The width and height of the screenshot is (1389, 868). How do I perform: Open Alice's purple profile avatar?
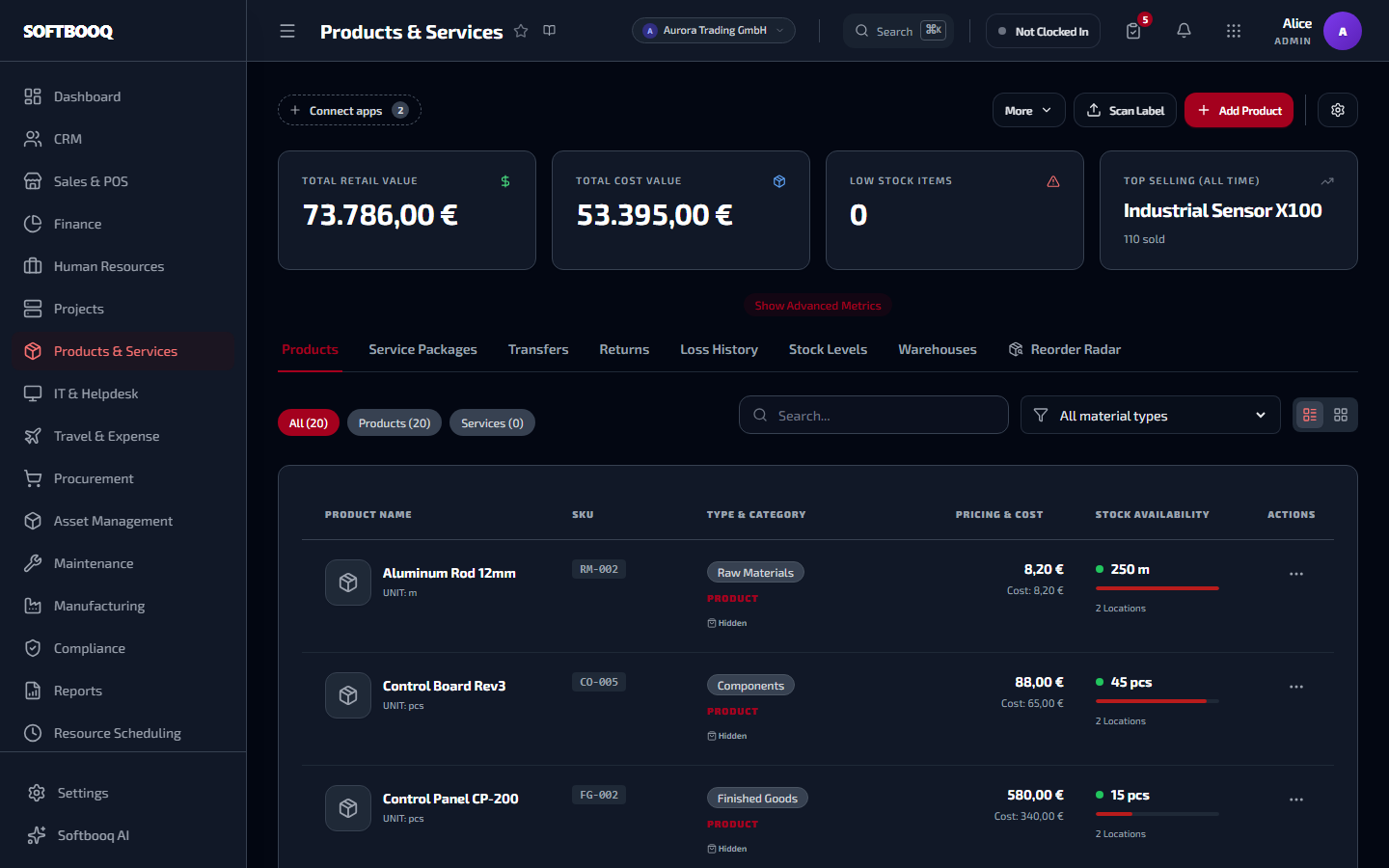click(1343, 31)
